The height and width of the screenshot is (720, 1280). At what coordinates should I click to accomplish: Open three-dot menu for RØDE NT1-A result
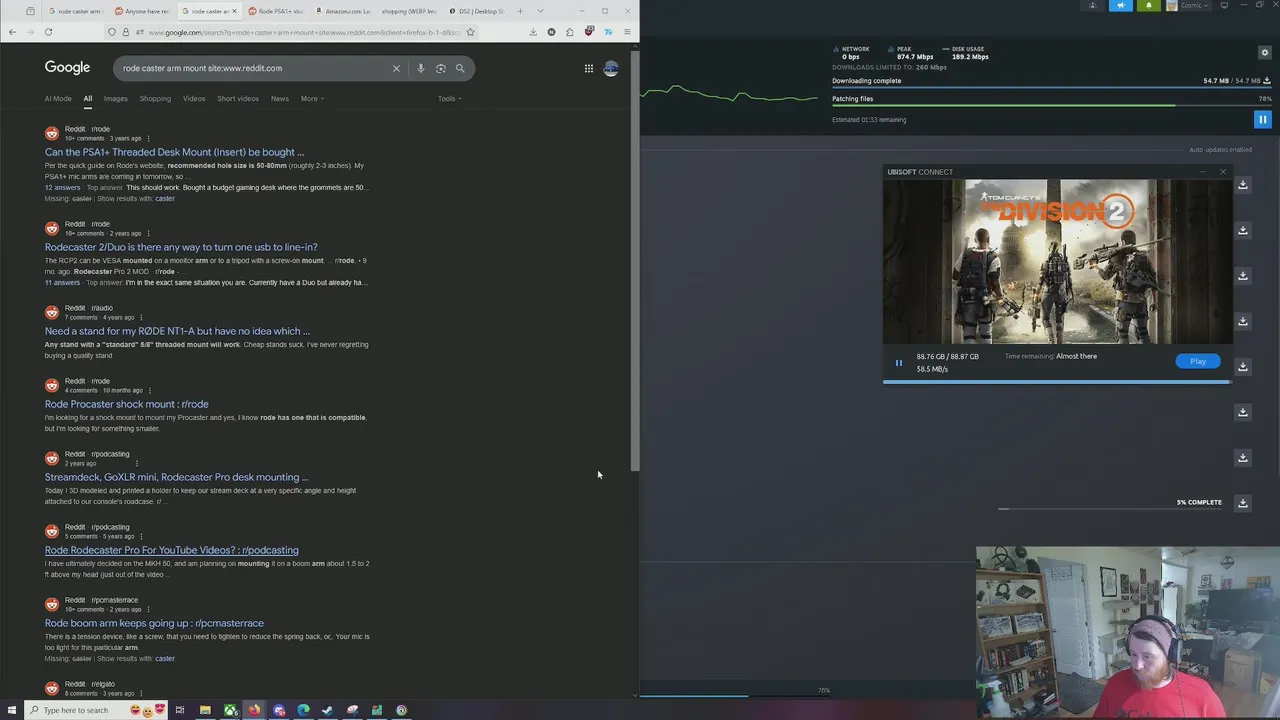141,317
